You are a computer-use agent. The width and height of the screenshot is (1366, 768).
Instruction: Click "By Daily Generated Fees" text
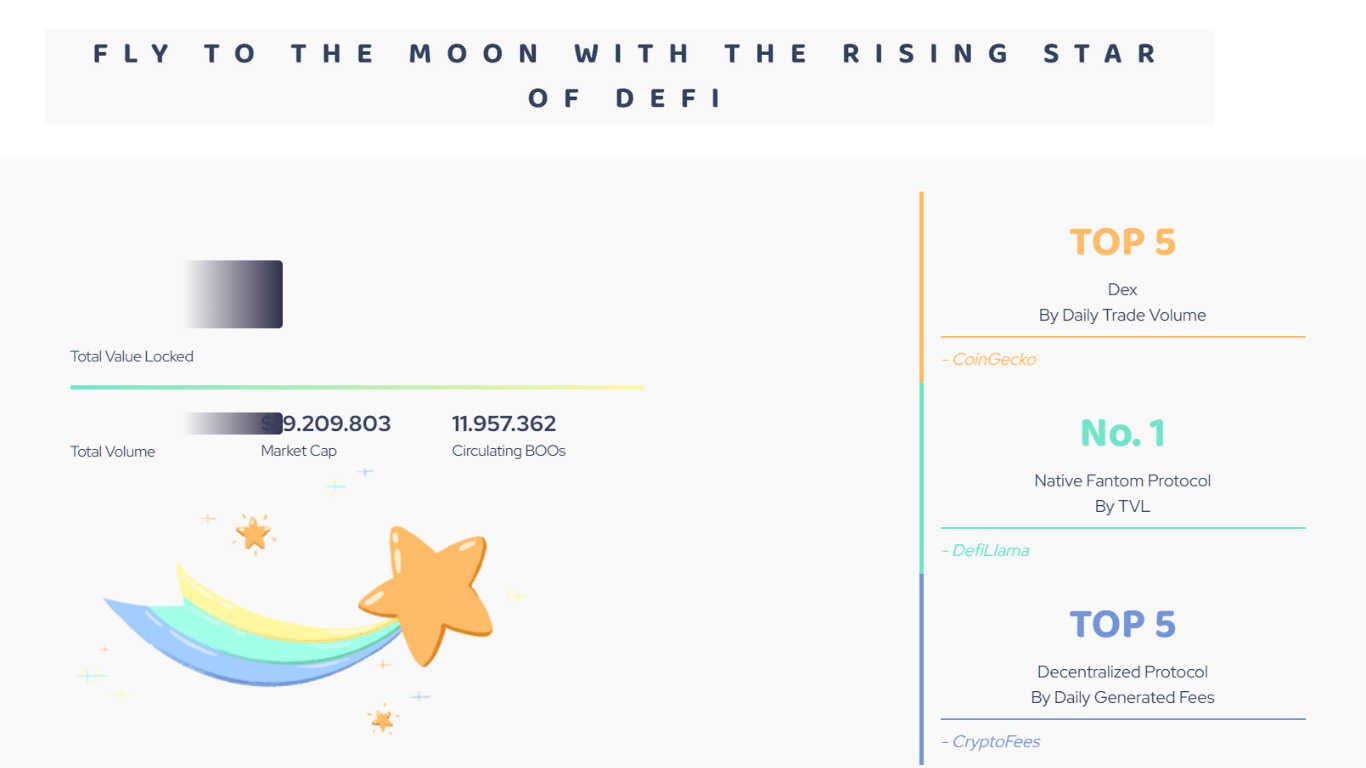click(x=1122, y=697)
